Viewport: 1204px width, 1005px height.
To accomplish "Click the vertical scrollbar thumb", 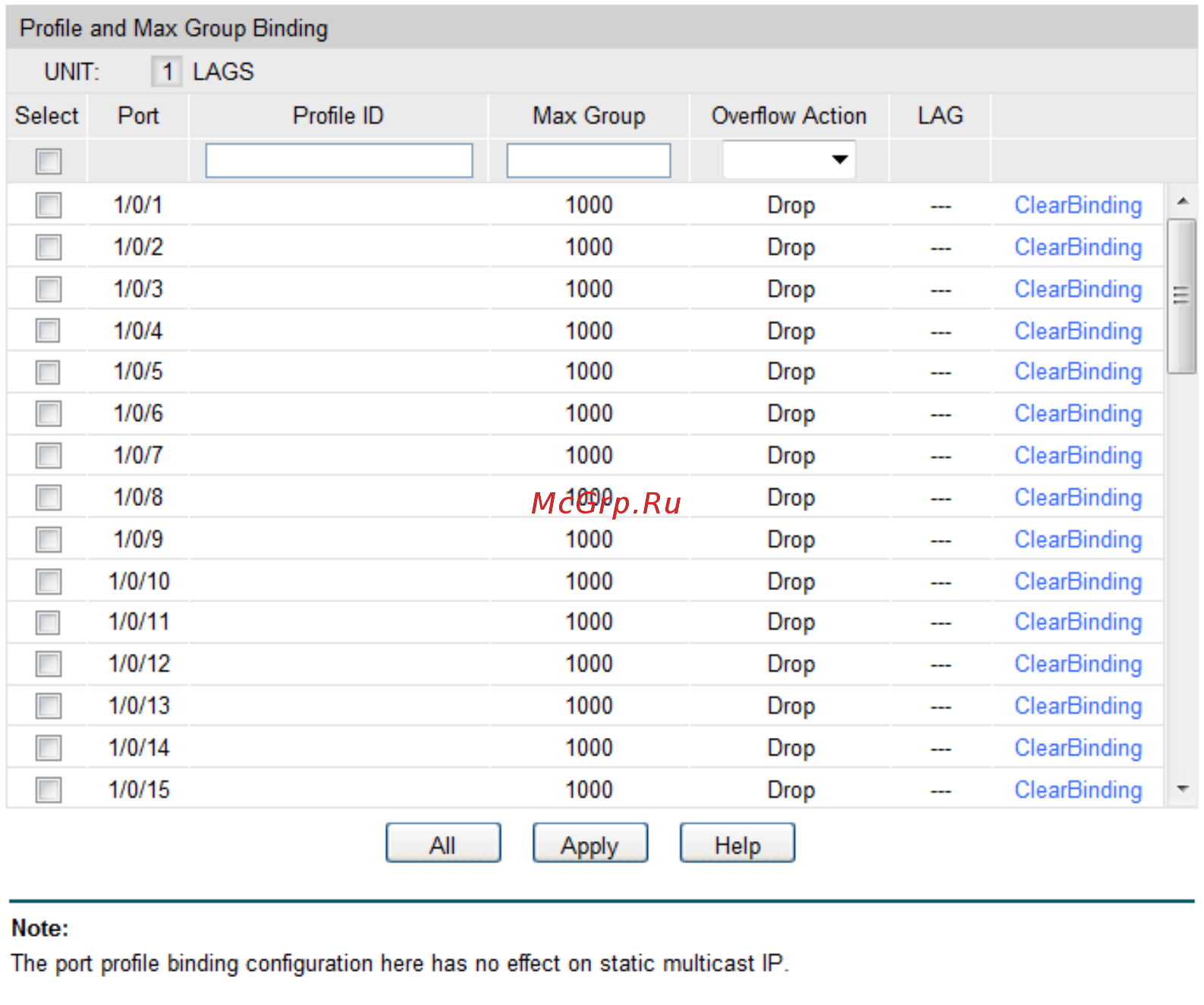I will coord(1182,296).
